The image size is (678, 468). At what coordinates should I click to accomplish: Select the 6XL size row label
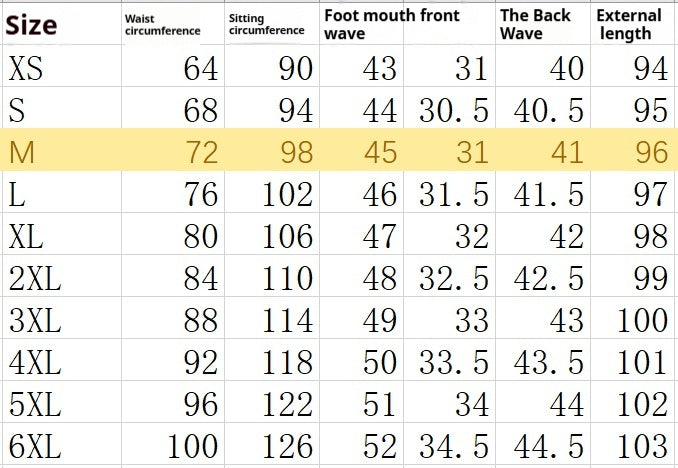pyautogui.click(x=35, y=446)
